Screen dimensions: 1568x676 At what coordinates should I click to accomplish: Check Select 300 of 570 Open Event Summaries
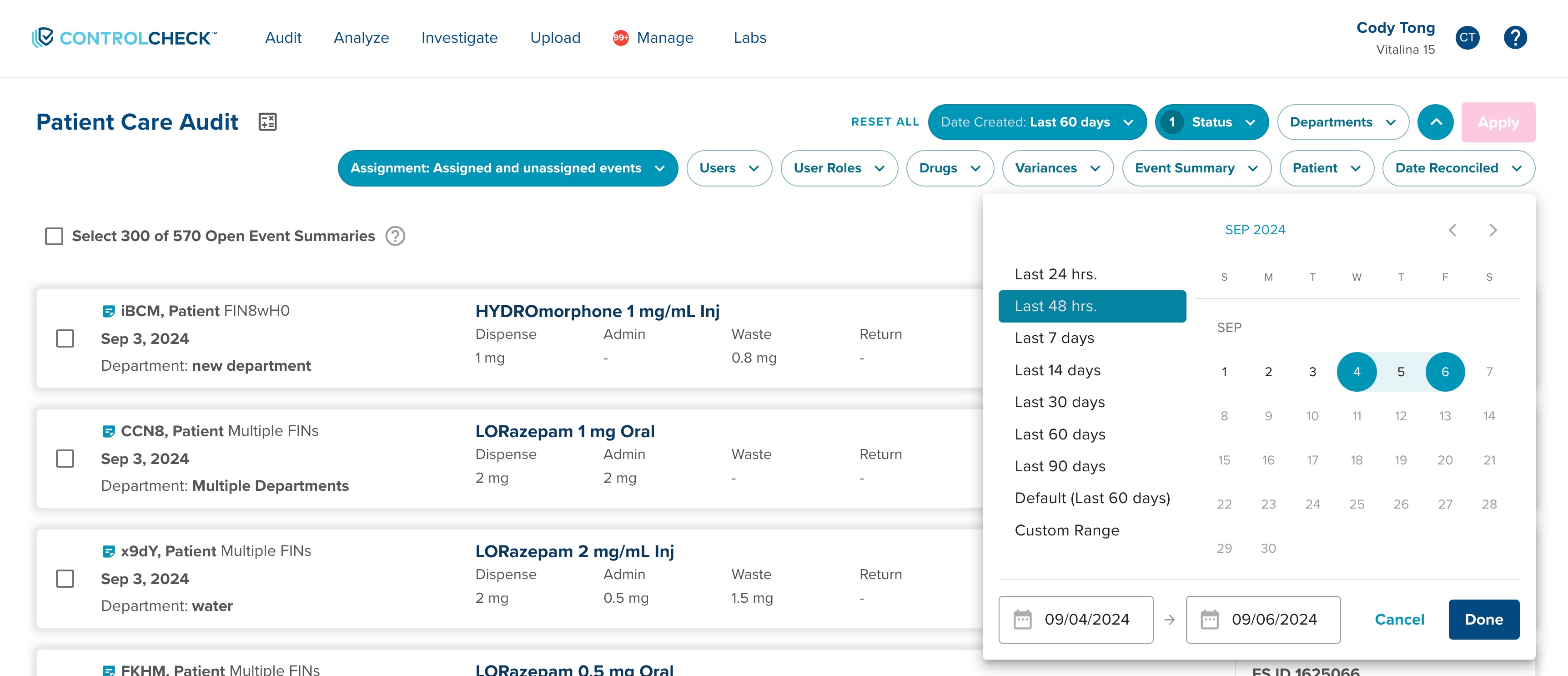pyautogui.click(x=54, y=236)
